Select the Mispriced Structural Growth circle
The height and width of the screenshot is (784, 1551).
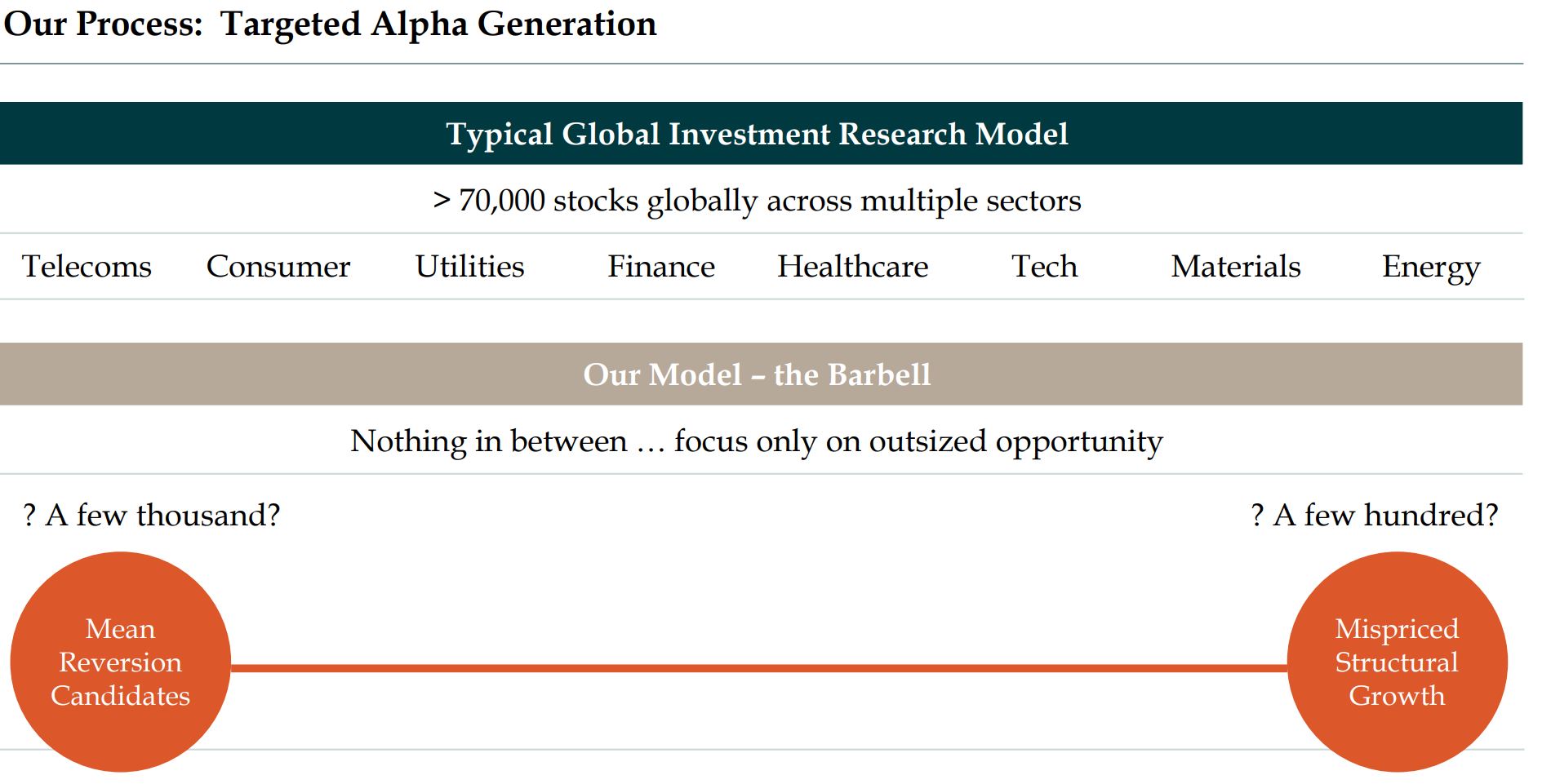pos(1397,662)
